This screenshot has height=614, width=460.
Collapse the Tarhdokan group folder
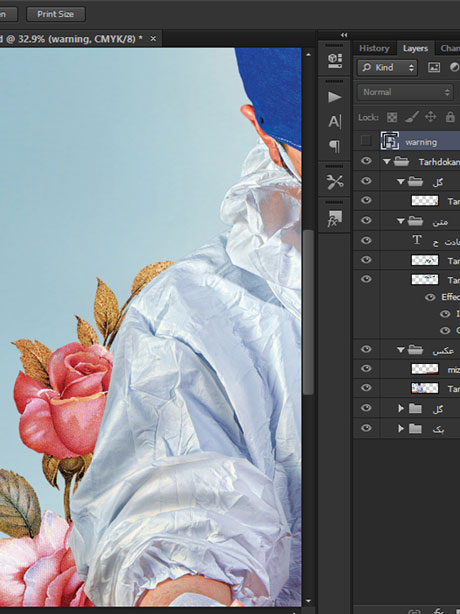click(x=386, y=161)
